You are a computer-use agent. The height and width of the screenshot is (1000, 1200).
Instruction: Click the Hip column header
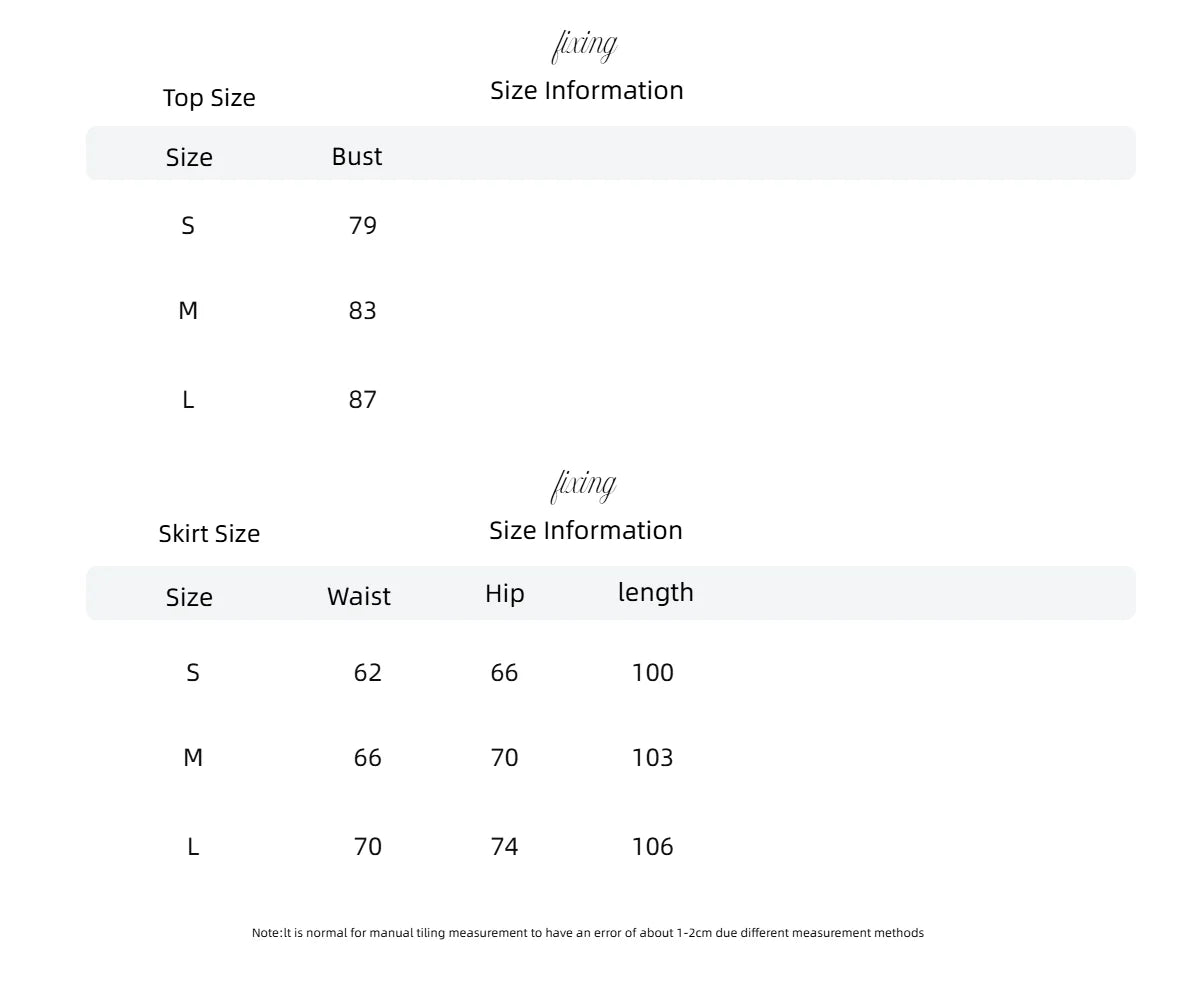click(x=505, y=594)
